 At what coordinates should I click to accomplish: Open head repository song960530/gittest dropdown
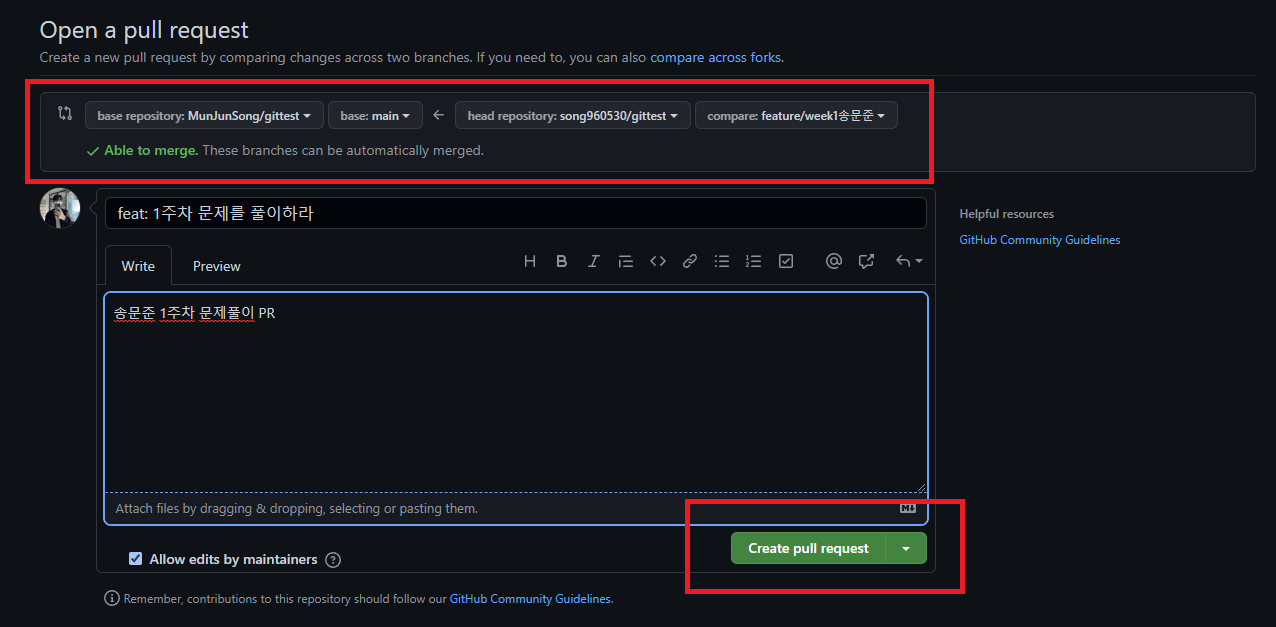tap(573, 116)
